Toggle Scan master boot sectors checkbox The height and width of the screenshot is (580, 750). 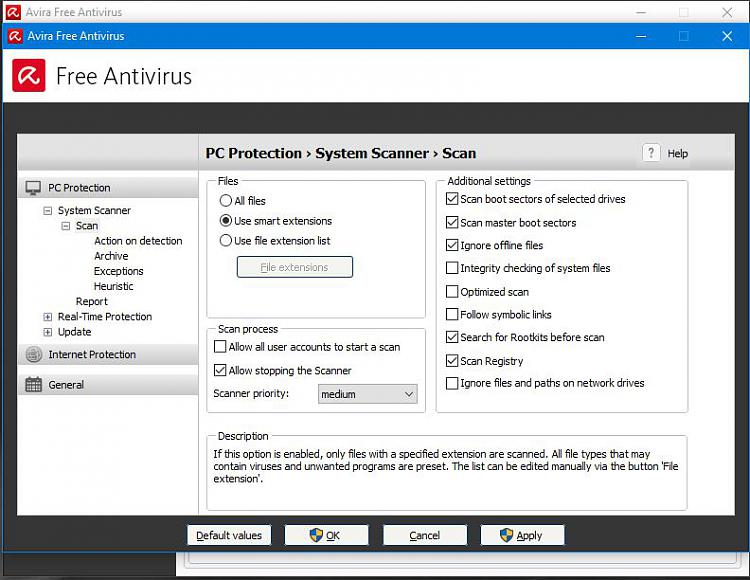pyautogui.click(x=452, y=222)
